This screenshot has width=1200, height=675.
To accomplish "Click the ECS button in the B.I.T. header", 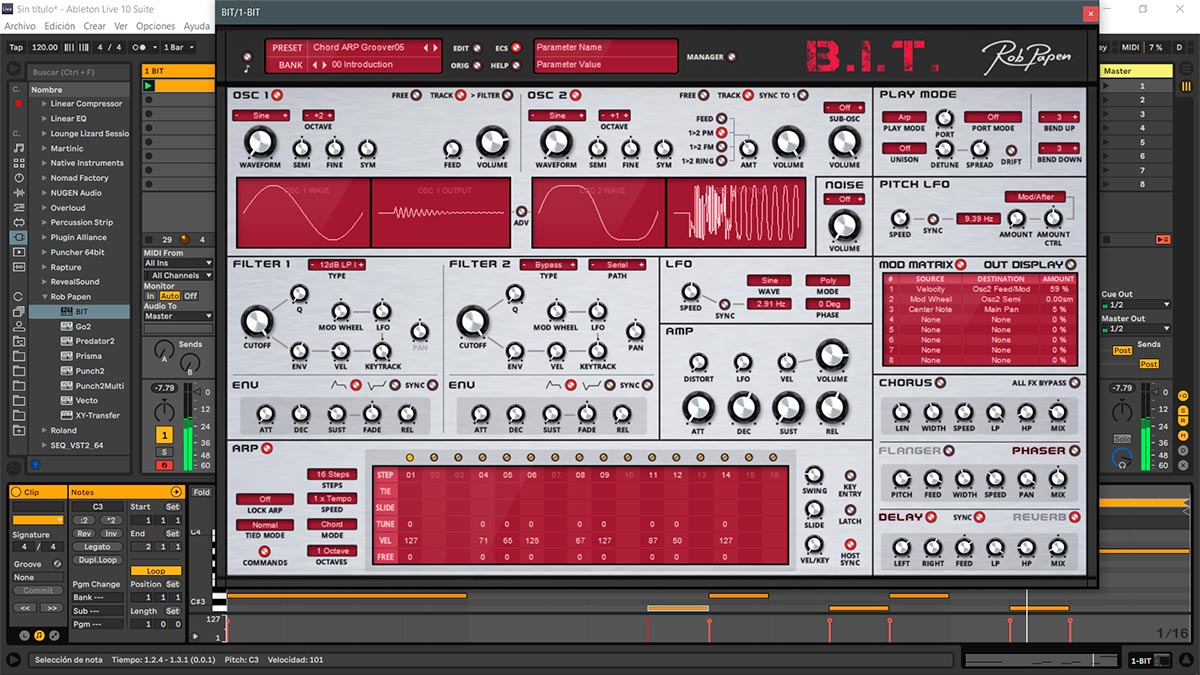I will (518, 48).
